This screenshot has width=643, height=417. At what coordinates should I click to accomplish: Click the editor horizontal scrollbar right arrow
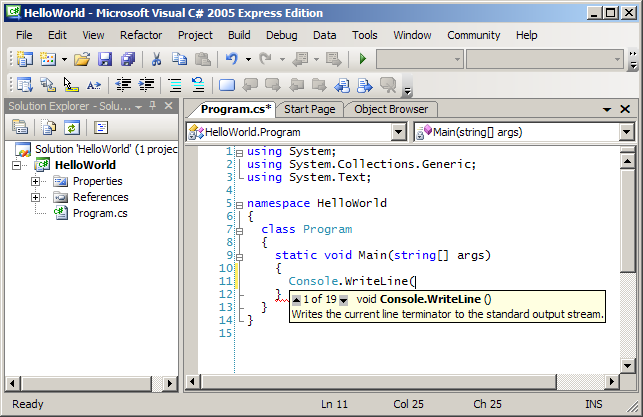611,382
